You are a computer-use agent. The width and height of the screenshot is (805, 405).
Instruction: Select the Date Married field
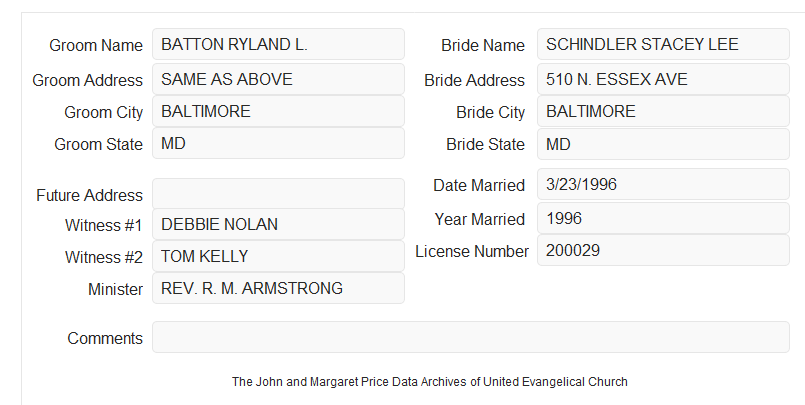coord(663,184)
